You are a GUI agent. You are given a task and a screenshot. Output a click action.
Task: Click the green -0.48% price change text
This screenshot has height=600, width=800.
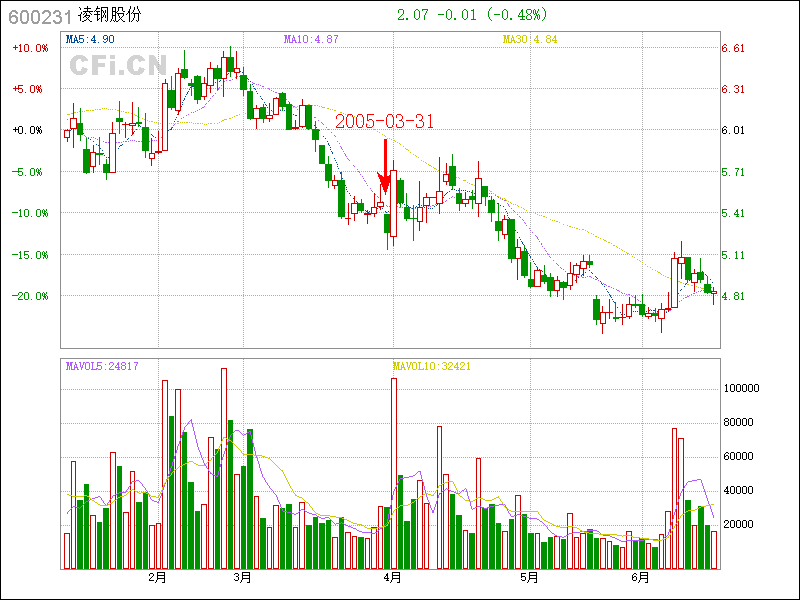tap(519, 15)
